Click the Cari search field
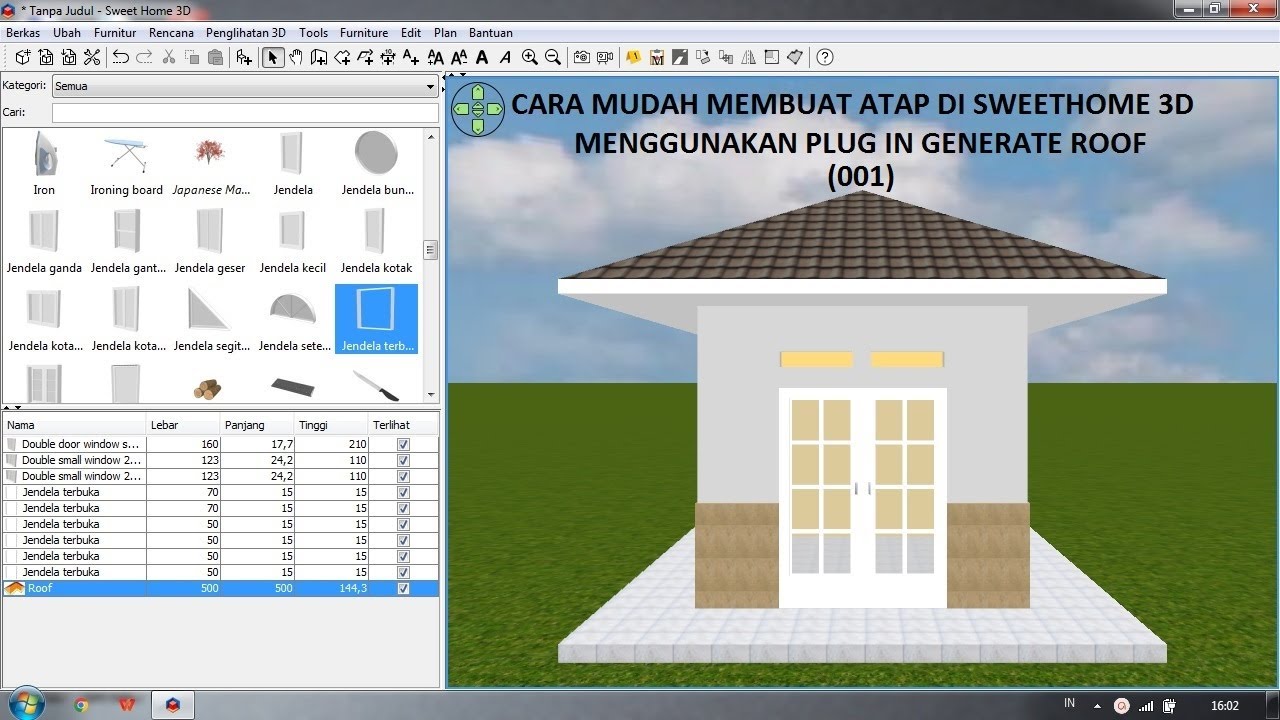The image size is (1280, 720). coord(245,113)
